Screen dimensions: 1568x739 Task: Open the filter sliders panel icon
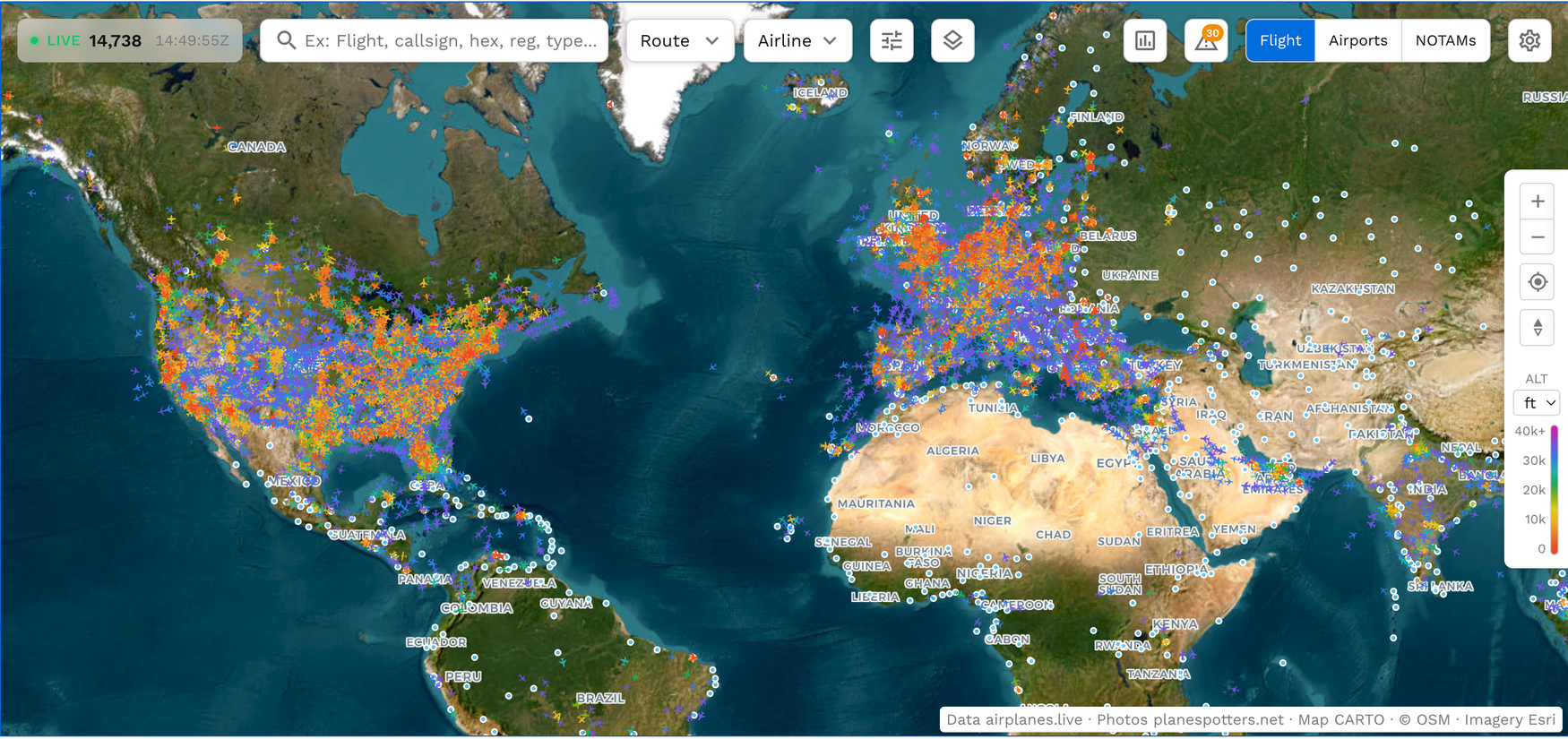pos(892,40)
